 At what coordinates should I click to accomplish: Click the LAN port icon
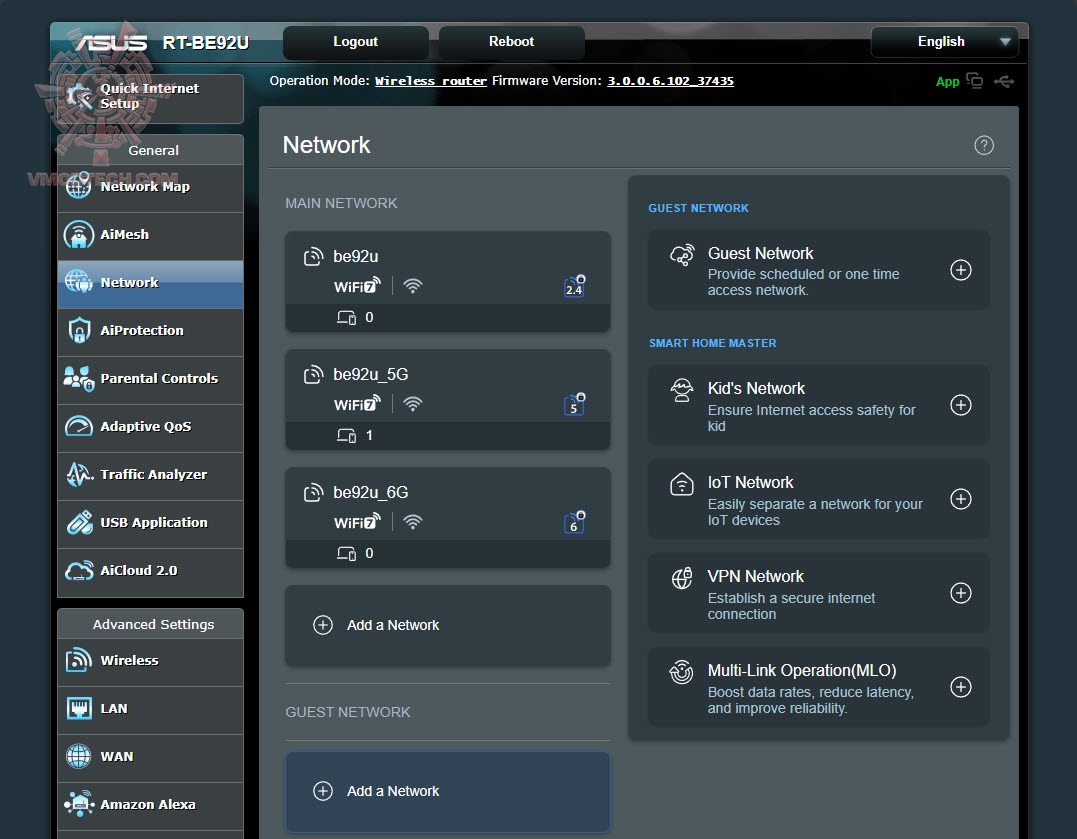(79, 708)
